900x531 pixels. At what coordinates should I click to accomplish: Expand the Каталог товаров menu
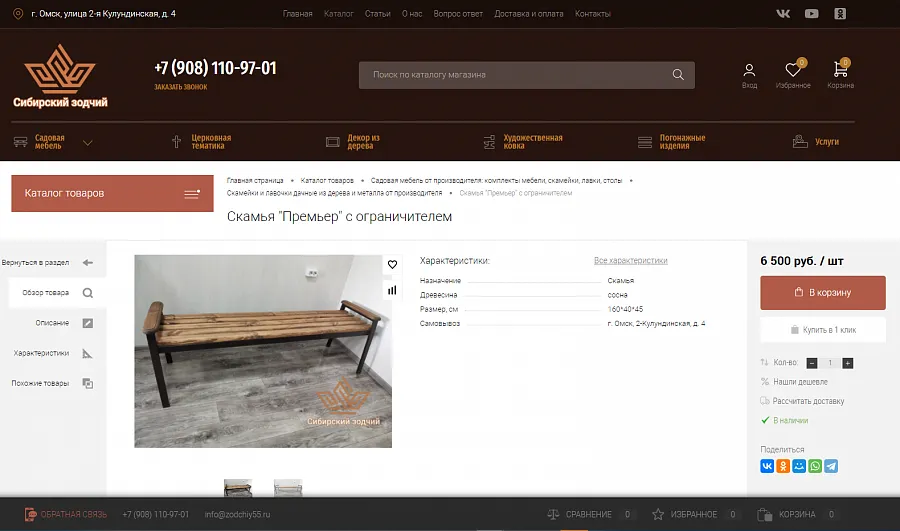pyautogui.click(x=112, y=193)
